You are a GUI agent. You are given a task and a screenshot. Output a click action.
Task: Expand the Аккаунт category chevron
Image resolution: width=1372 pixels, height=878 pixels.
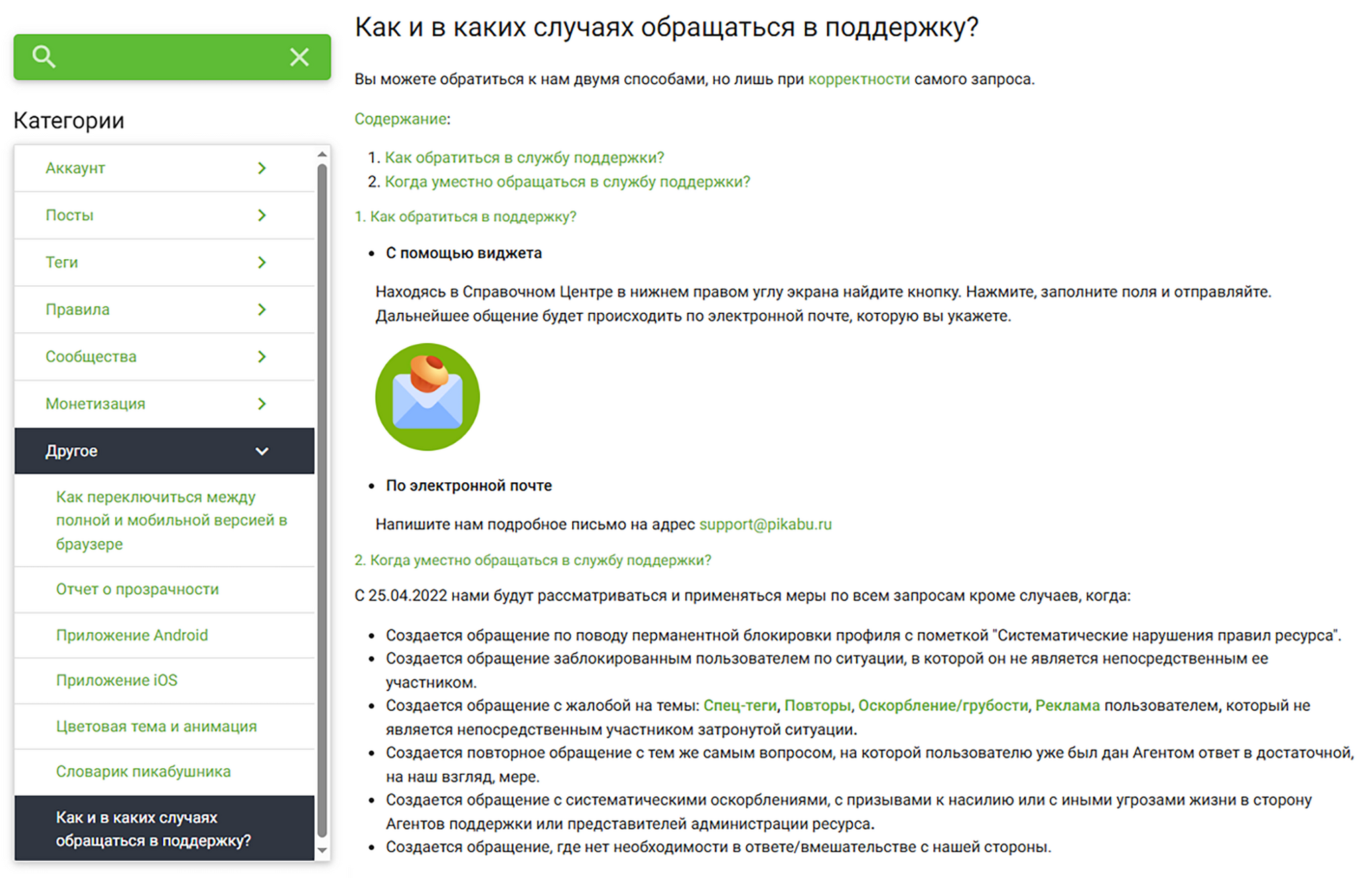tap(262, 168)
